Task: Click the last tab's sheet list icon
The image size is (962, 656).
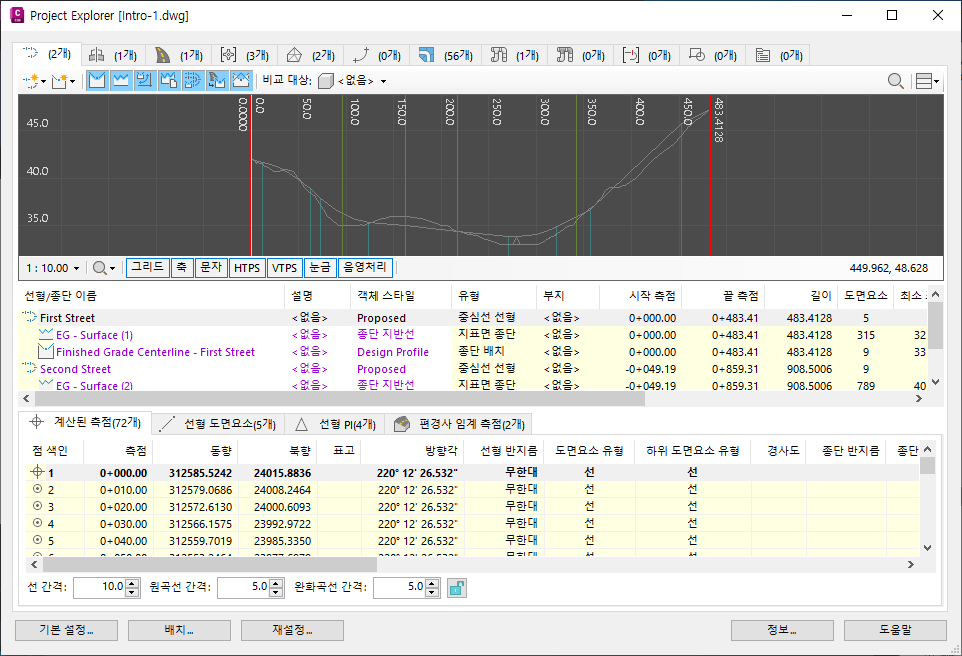Action: pyautogui.click(x=763, y=55)
